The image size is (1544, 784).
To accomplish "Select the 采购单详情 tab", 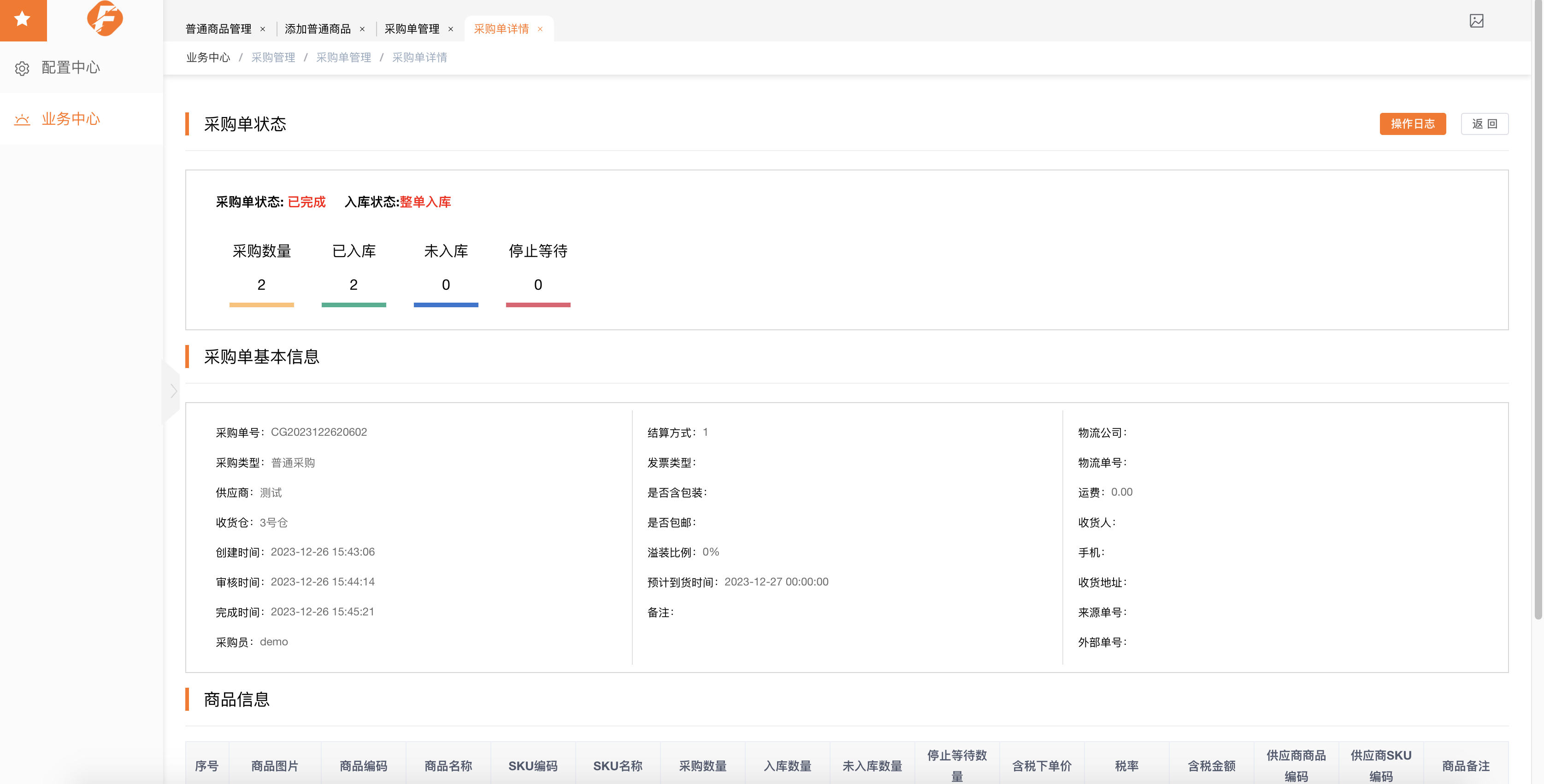I will 501,29.
